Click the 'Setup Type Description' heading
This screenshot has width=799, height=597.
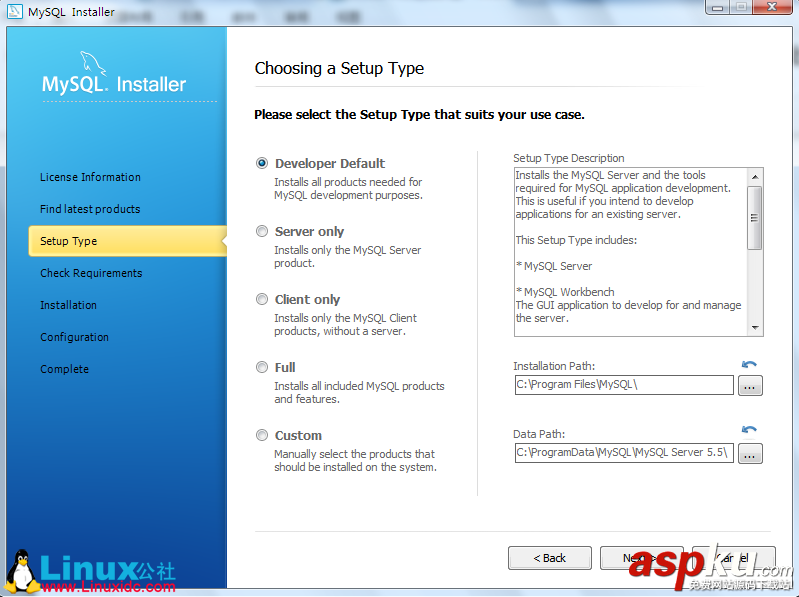(x=569, y=158)
